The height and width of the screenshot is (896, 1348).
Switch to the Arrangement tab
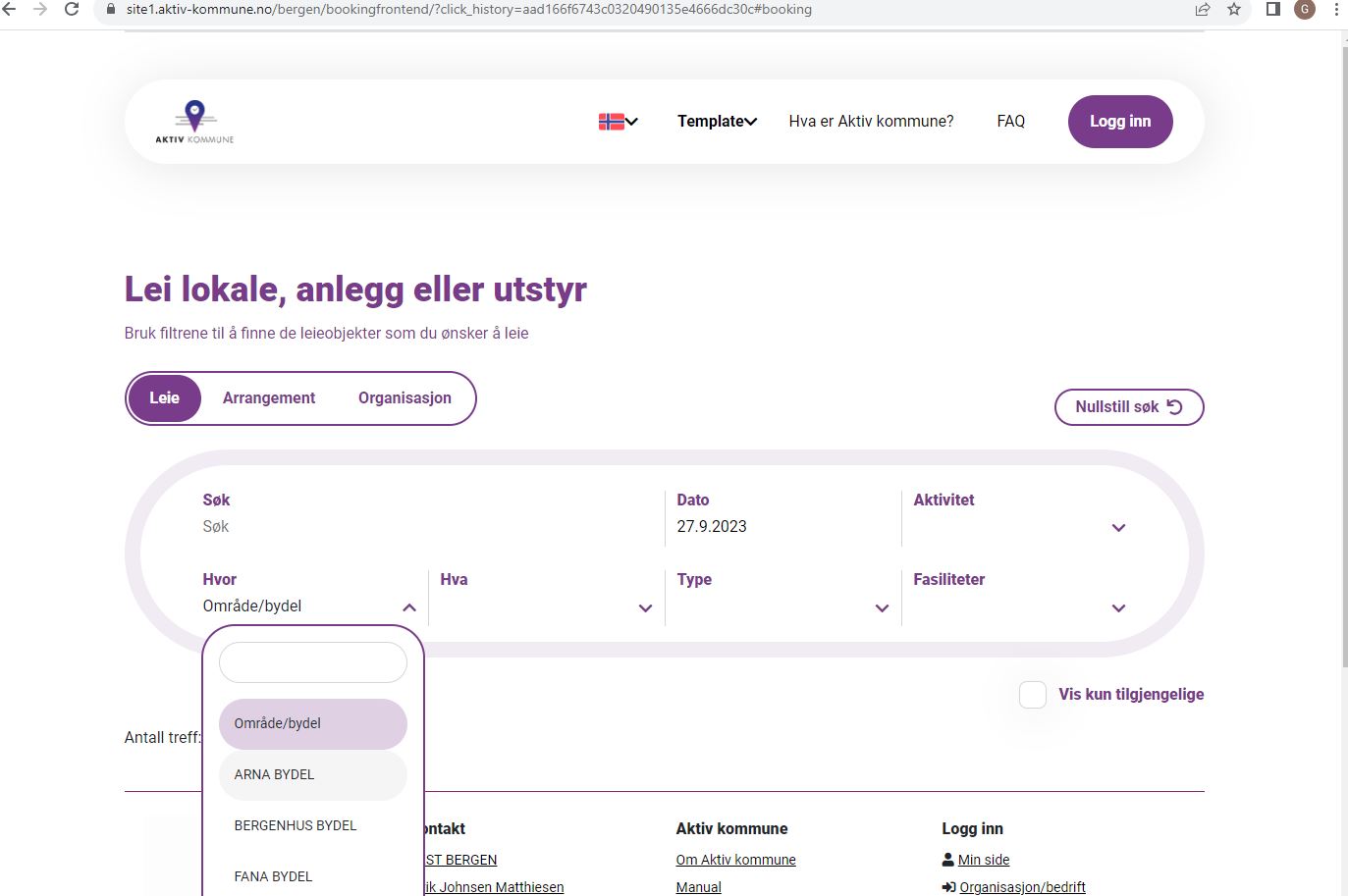269,397
